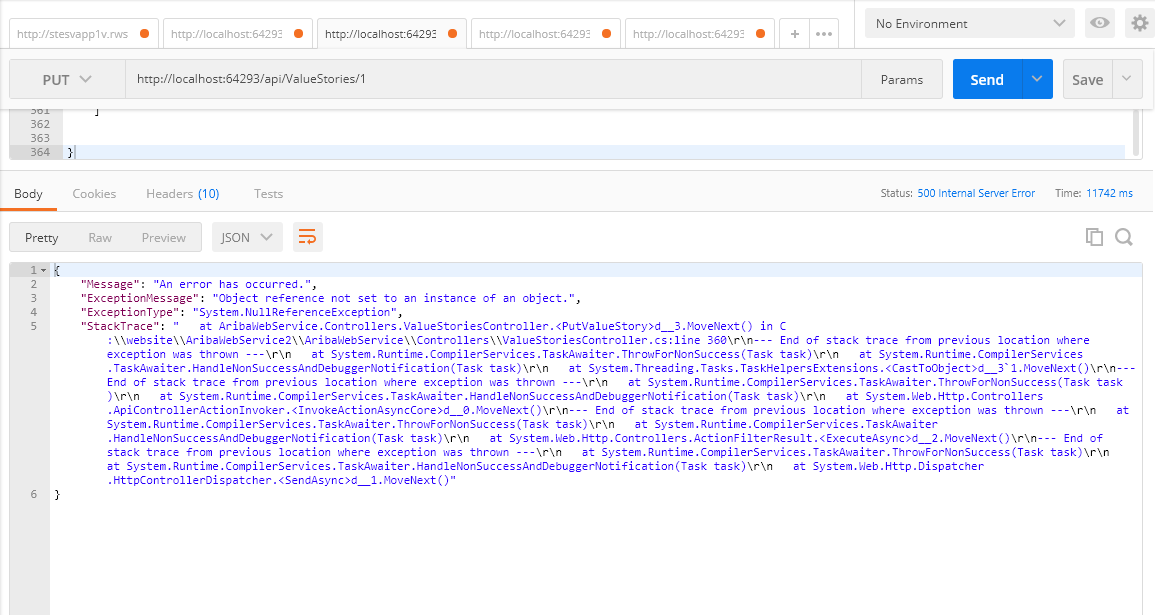Open the response Body tab

point(28,194)
